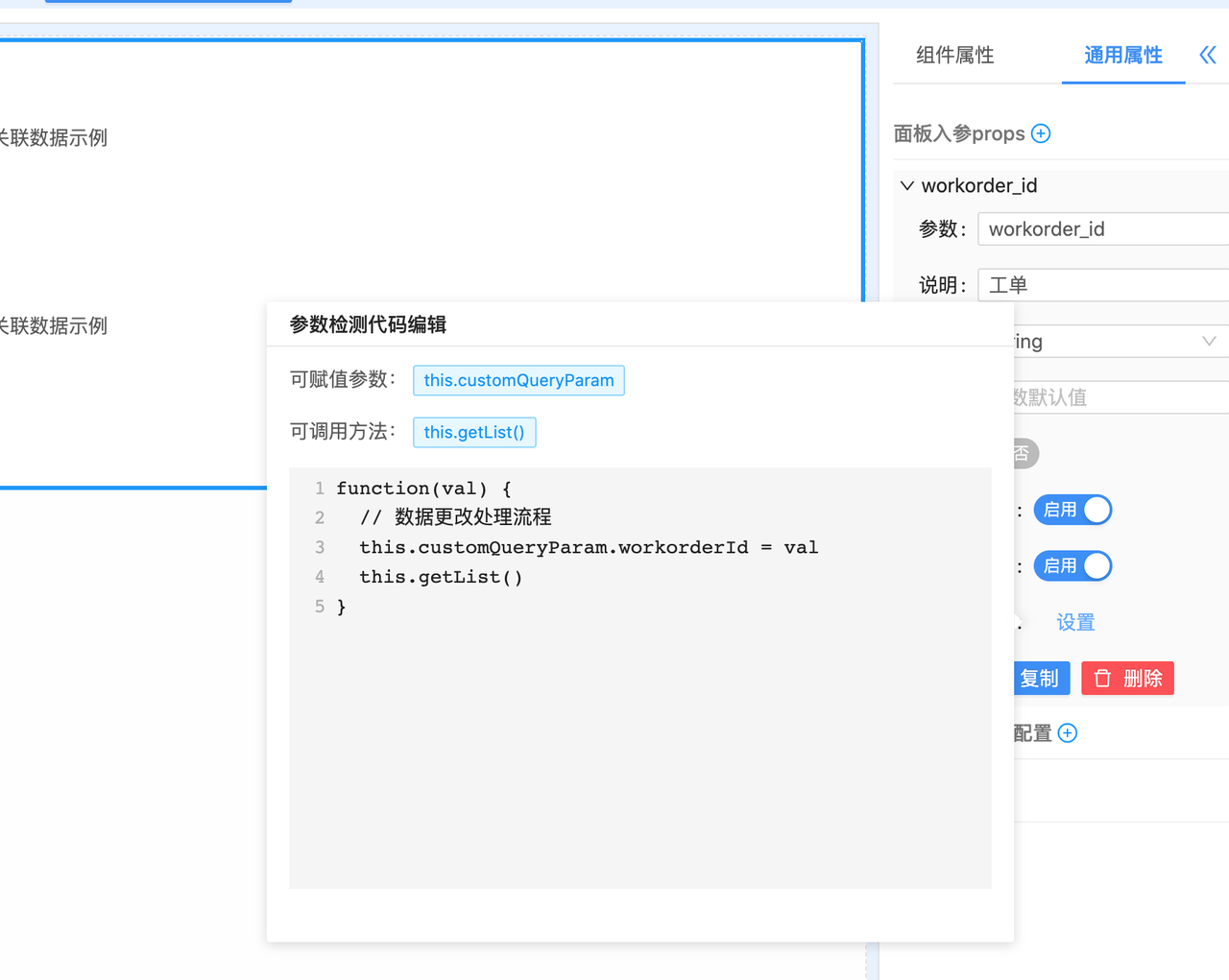
Task: Click the plus icon beside 配置
Action: [x=1068, y=733]
